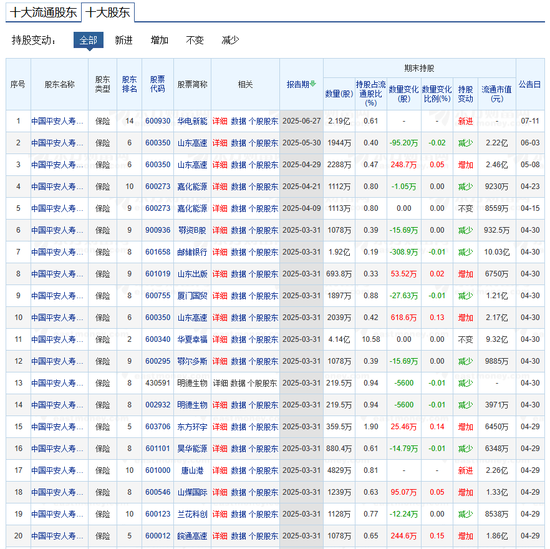This screenshot has width=550, height=549.
Task: Open stock code 601019 link
Action: tap(158, 274)
